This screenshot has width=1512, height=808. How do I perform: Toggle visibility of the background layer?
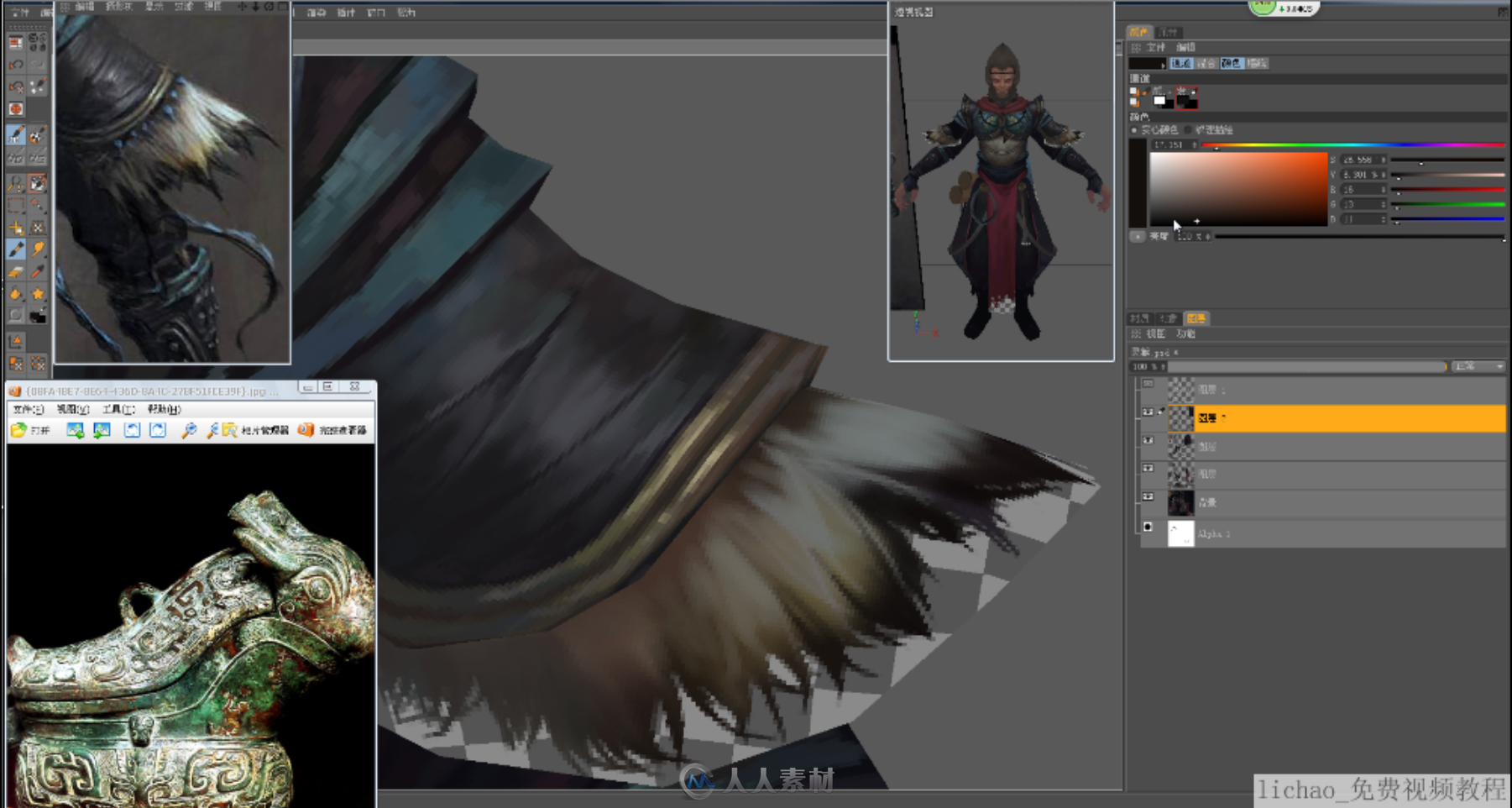pyautogui.click(x=1148, y=497)
